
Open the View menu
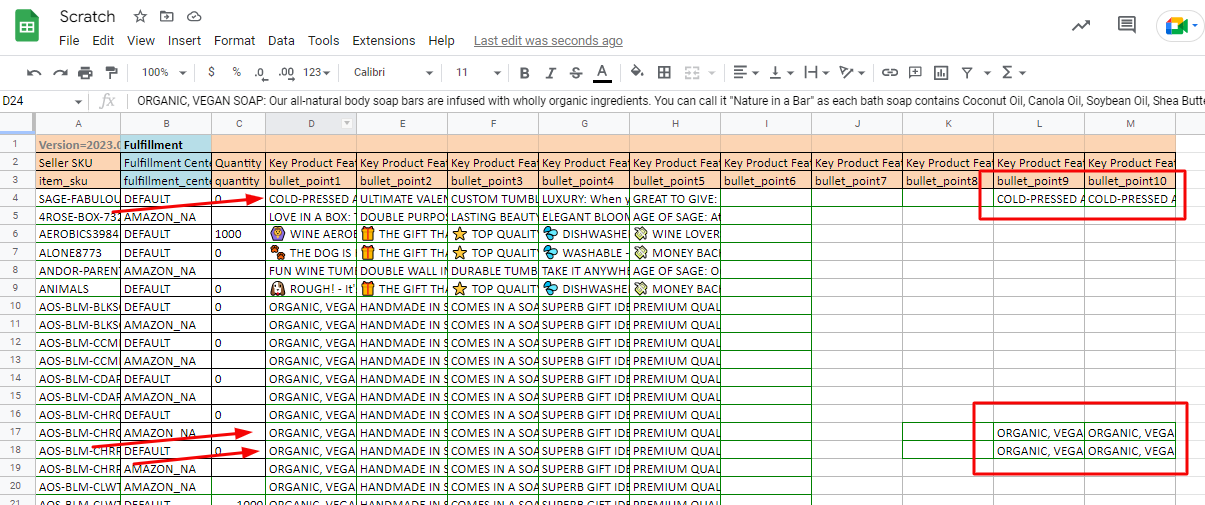coord(141,41)
